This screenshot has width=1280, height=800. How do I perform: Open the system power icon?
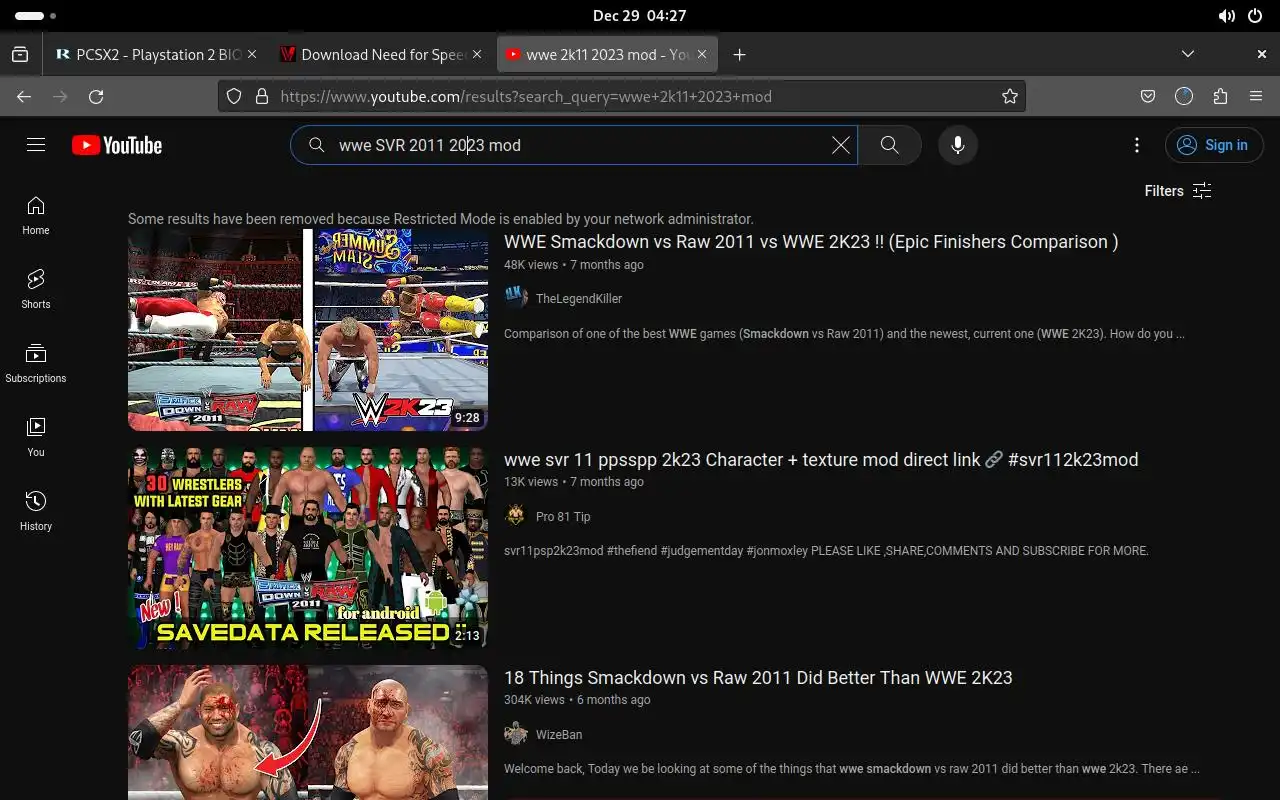tap(1255, 16)
